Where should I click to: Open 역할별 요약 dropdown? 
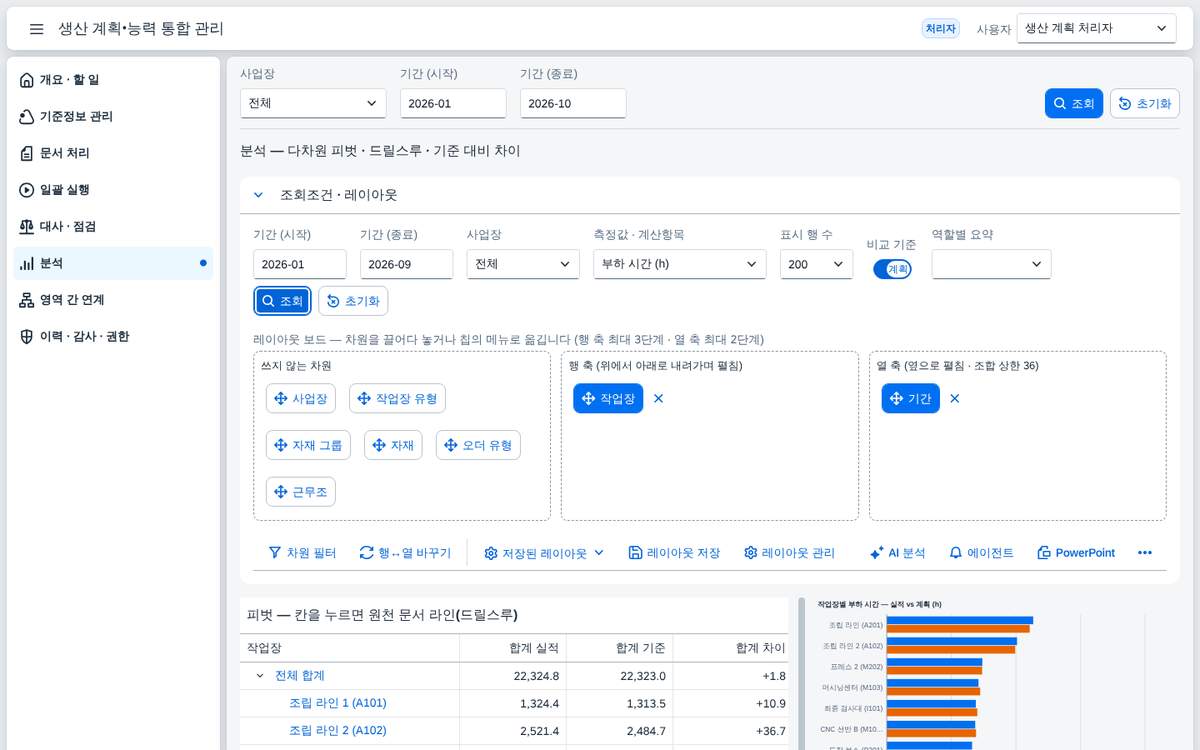991,264
